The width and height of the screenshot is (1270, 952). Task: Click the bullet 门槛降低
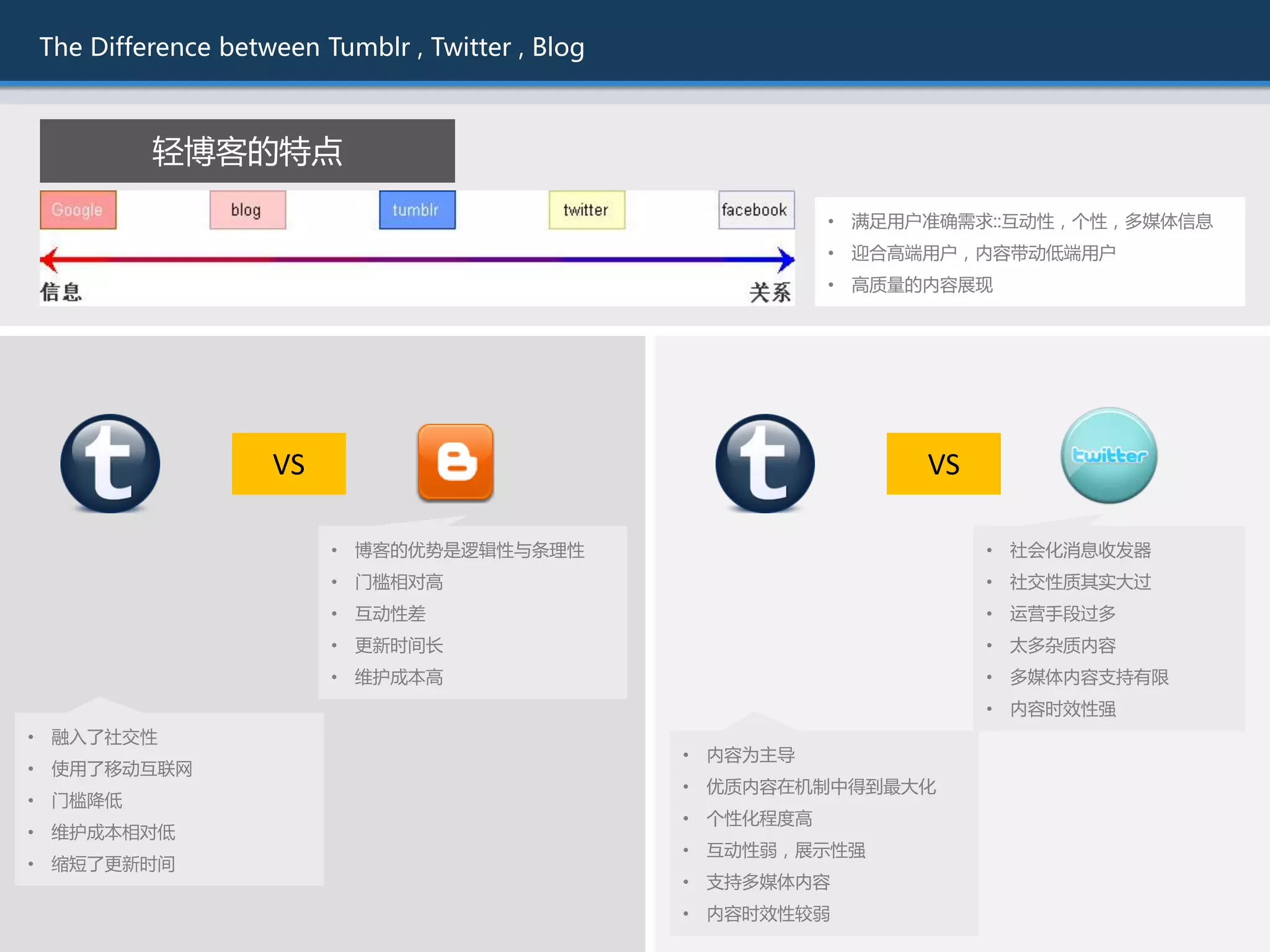87,800
